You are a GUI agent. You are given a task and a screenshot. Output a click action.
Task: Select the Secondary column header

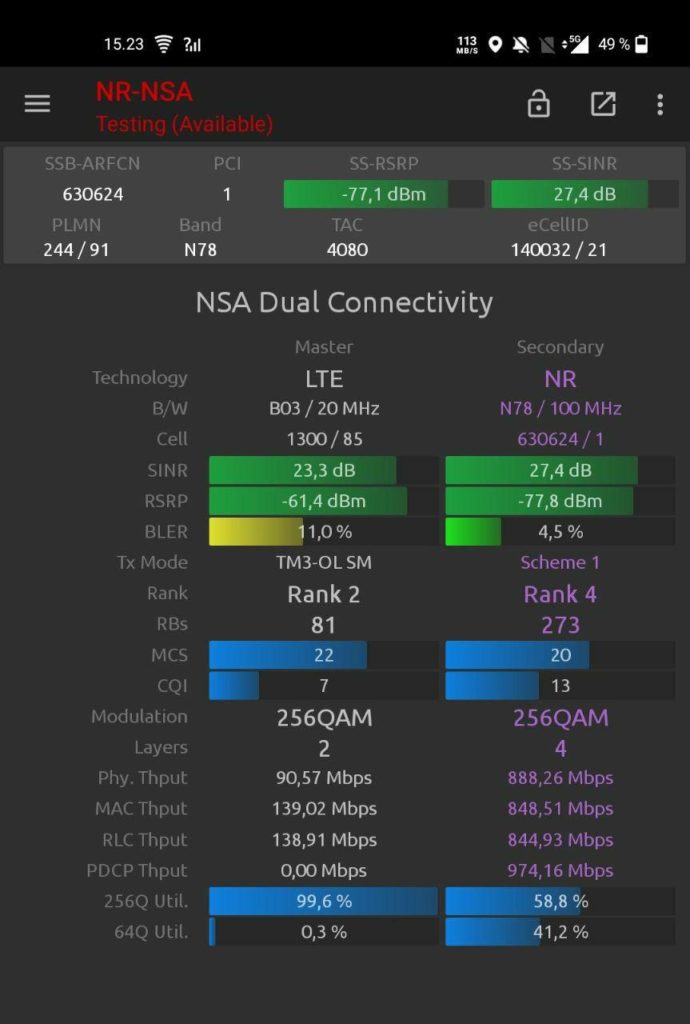click(x=560, y=347)
